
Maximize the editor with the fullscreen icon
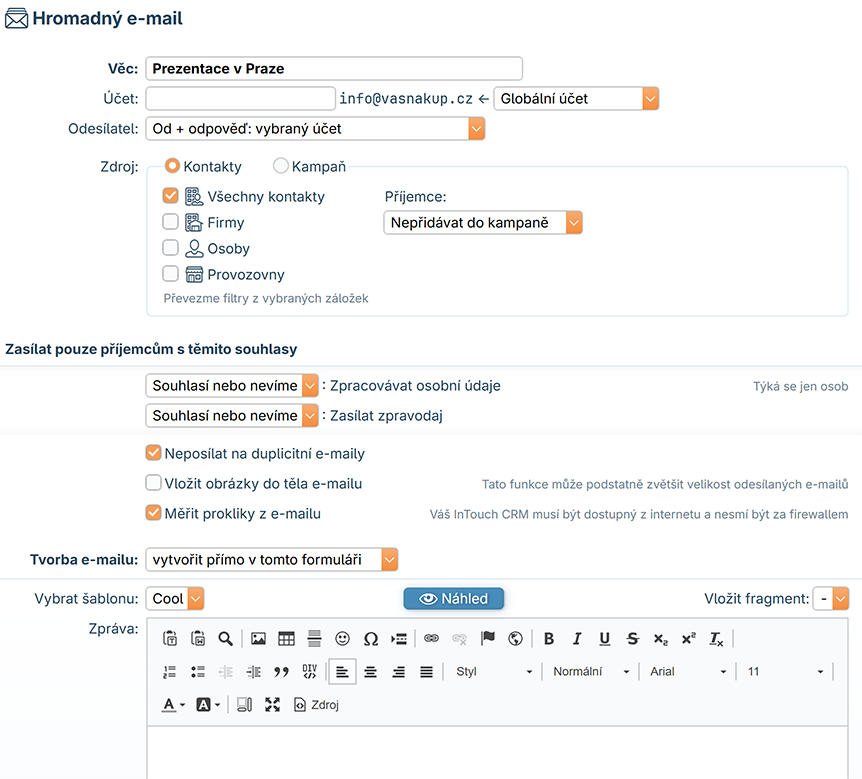click(272, 704)
